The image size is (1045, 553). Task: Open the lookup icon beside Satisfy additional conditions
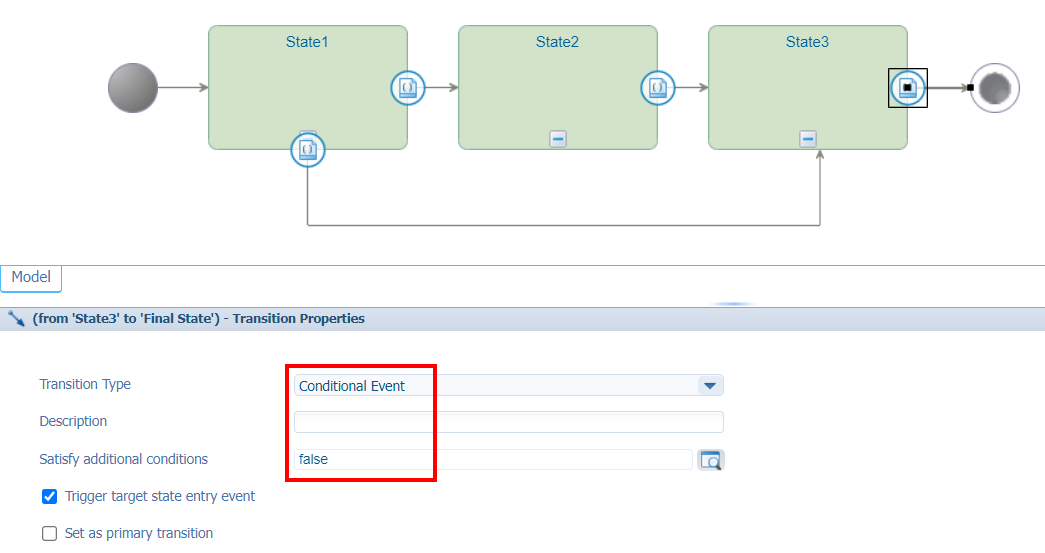(710, 460)
